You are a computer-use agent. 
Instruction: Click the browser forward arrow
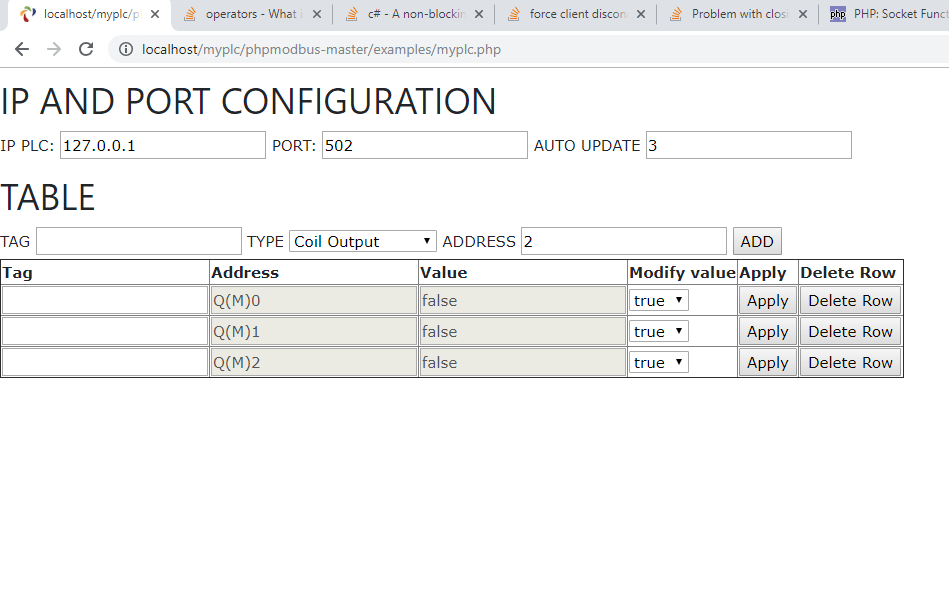(54, 48)
